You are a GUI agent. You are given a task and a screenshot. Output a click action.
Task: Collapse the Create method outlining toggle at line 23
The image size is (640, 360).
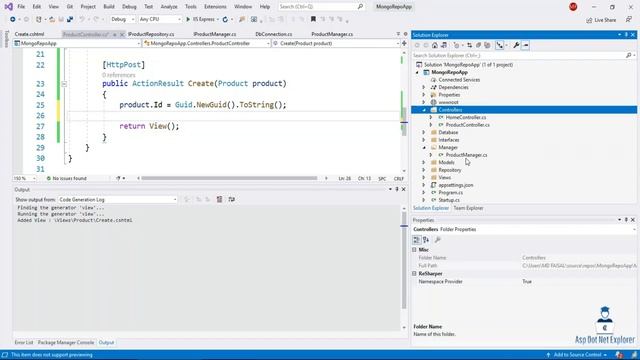click(64, 84)
